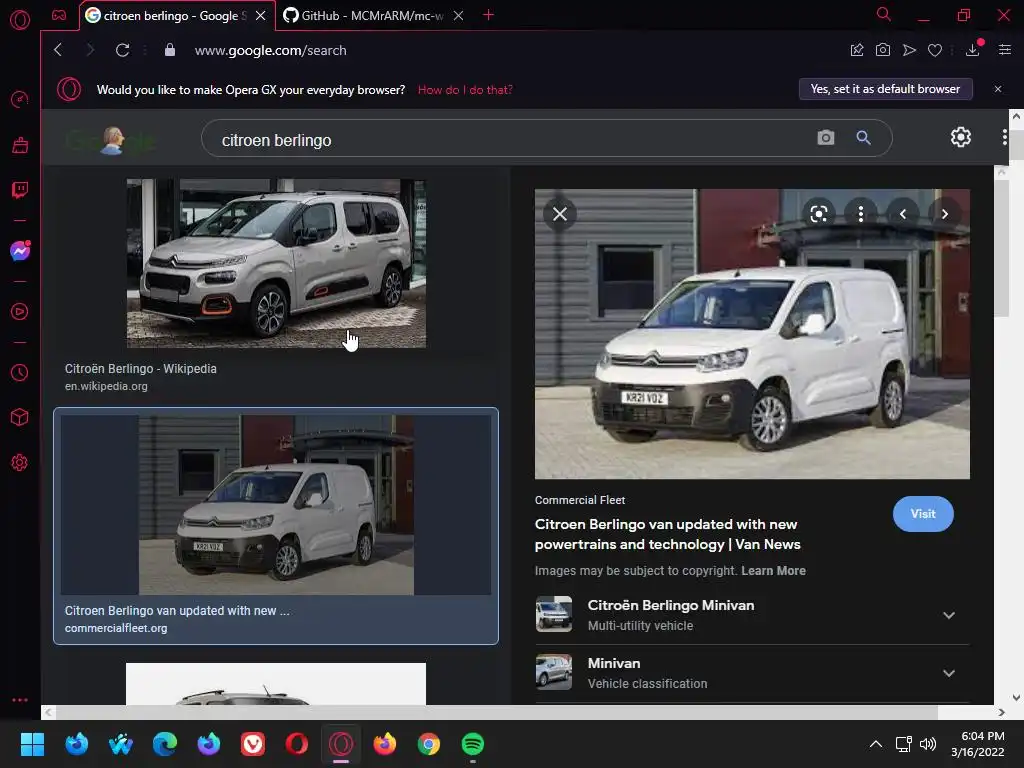
Task: Open the Windows Start menu
Action: click(32, 744)
